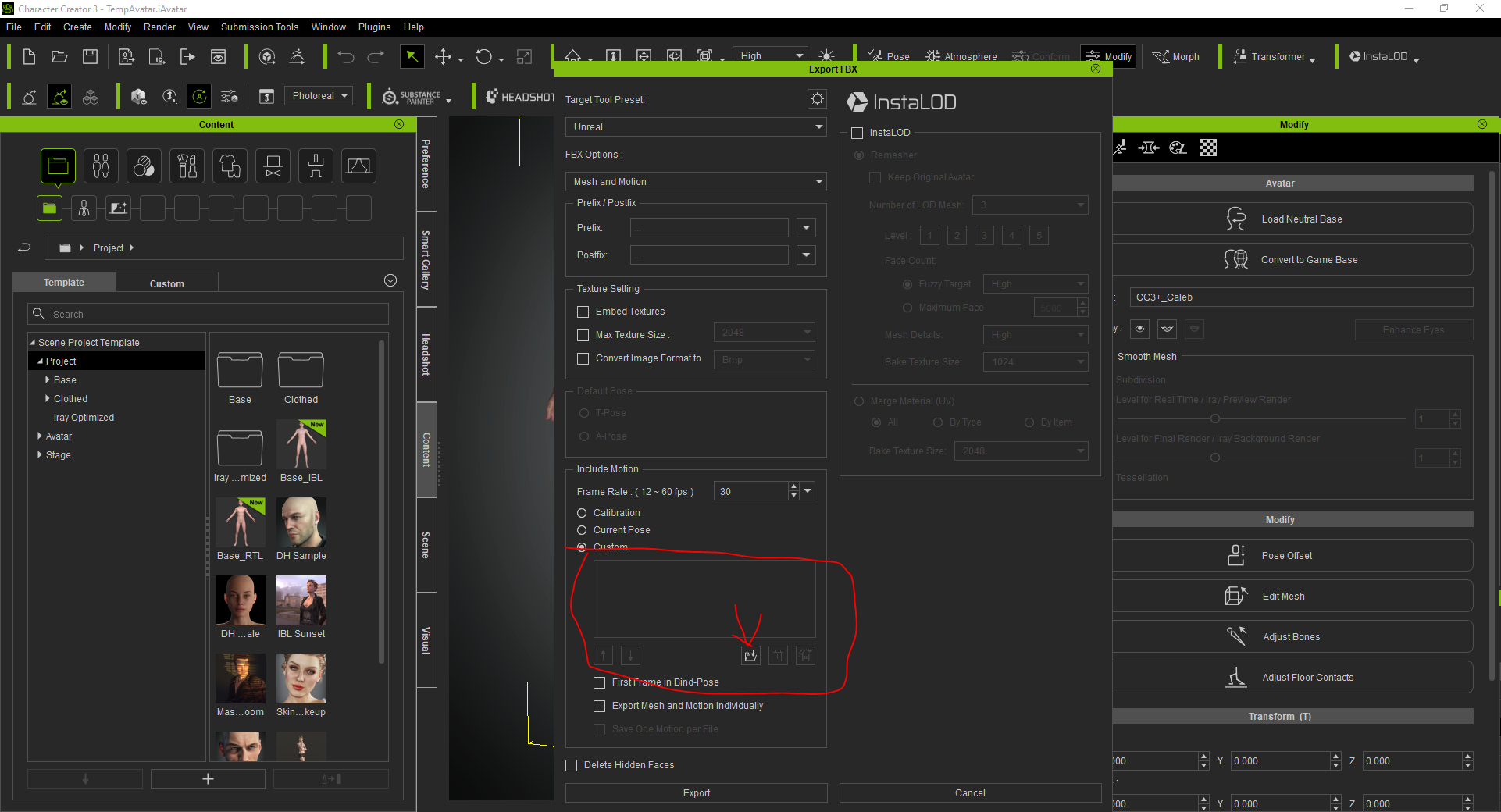
Task: Click the New Project file icon
Action: point(29,56)
